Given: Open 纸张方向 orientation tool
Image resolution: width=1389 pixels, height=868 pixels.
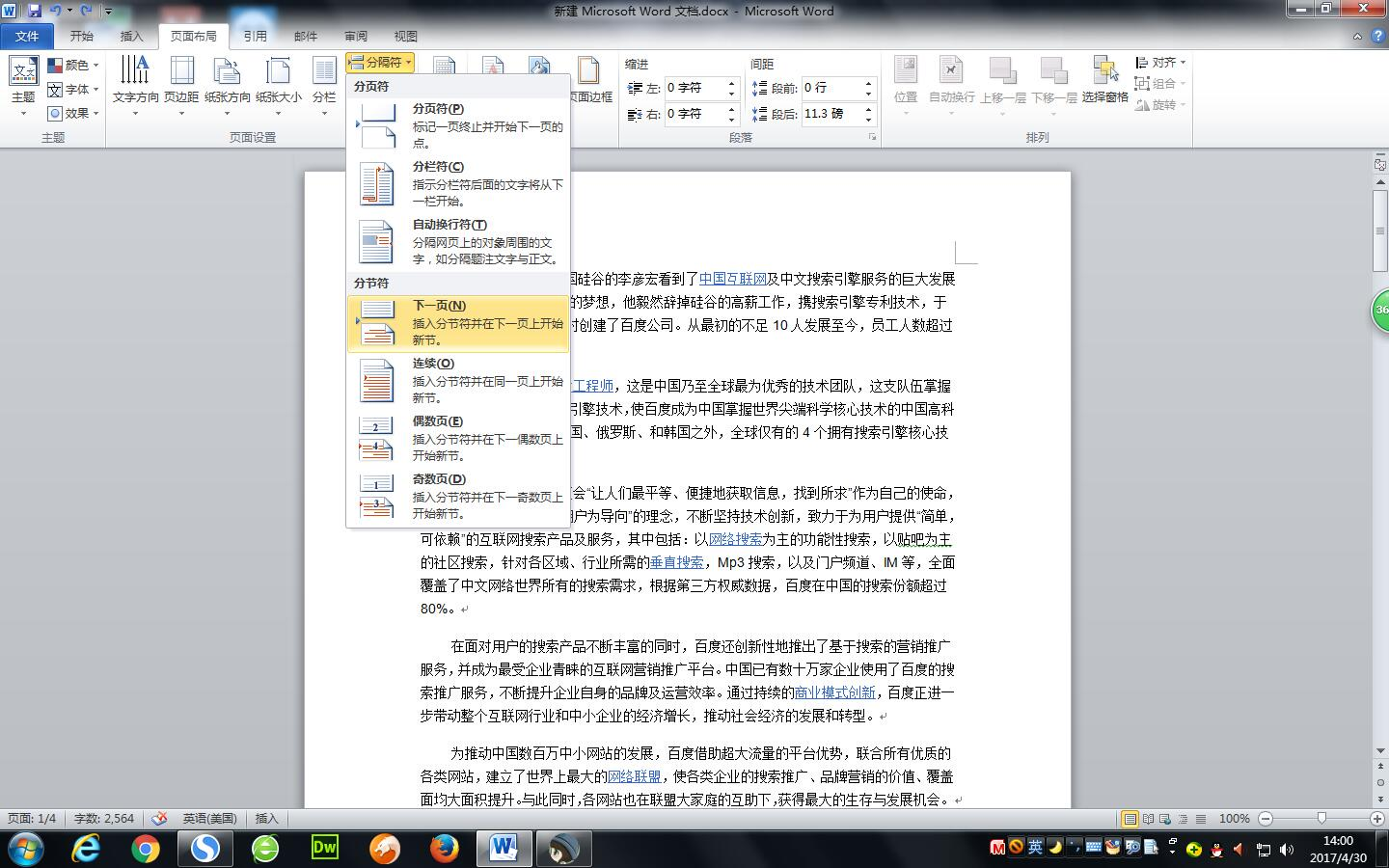Looking at the screenshot, I should (228, 87).
